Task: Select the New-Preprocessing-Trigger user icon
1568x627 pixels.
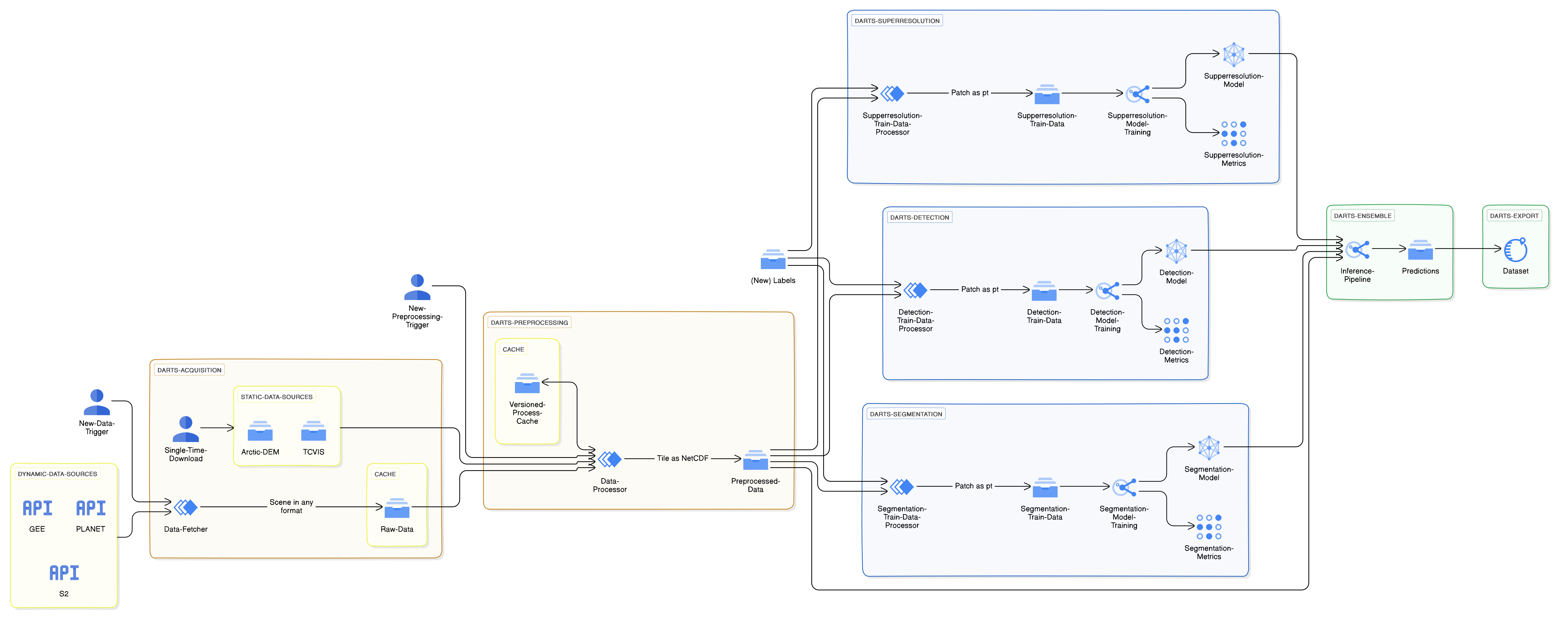Action: tap(418, 287)
